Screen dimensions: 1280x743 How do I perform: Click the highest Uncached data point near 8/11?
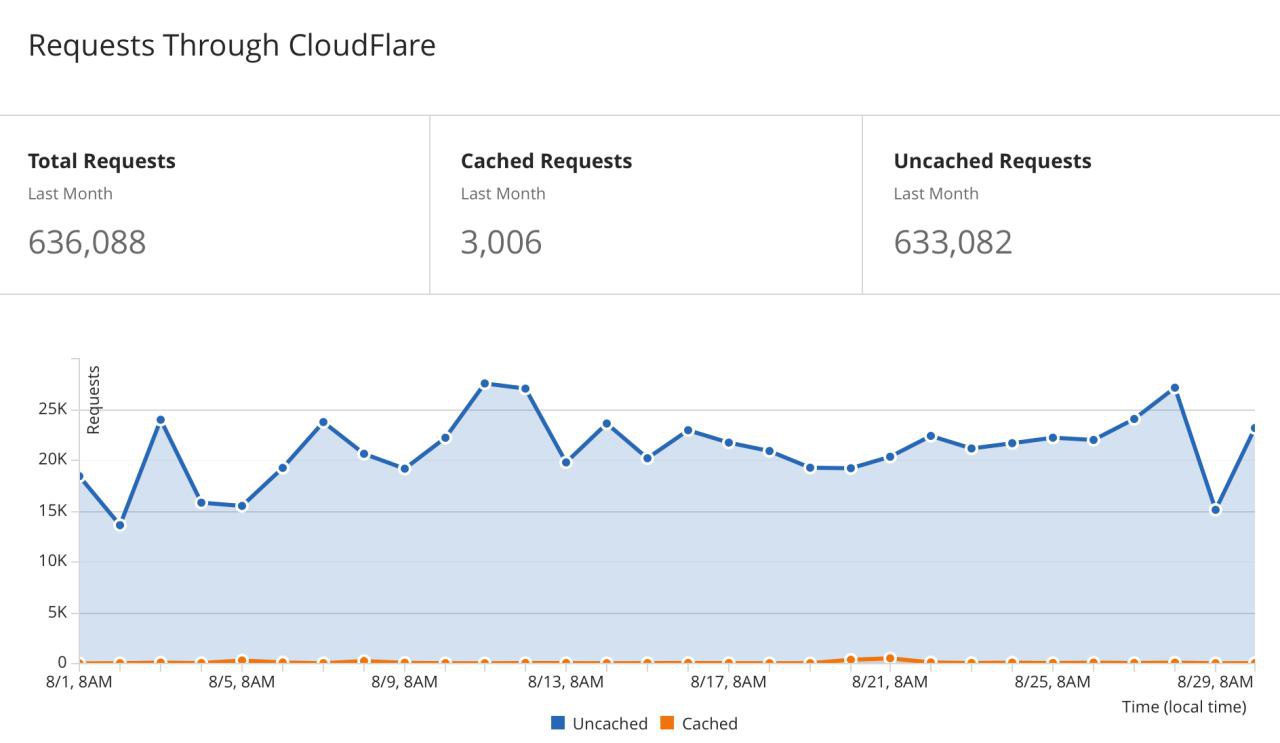[x=485, y=384]
